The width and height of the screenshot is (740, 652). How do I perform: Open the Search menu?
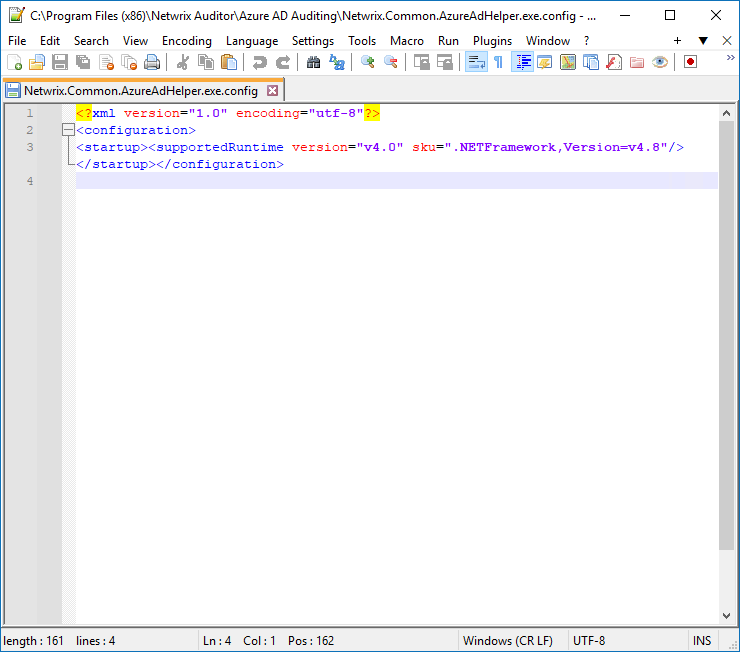point(91,41)
